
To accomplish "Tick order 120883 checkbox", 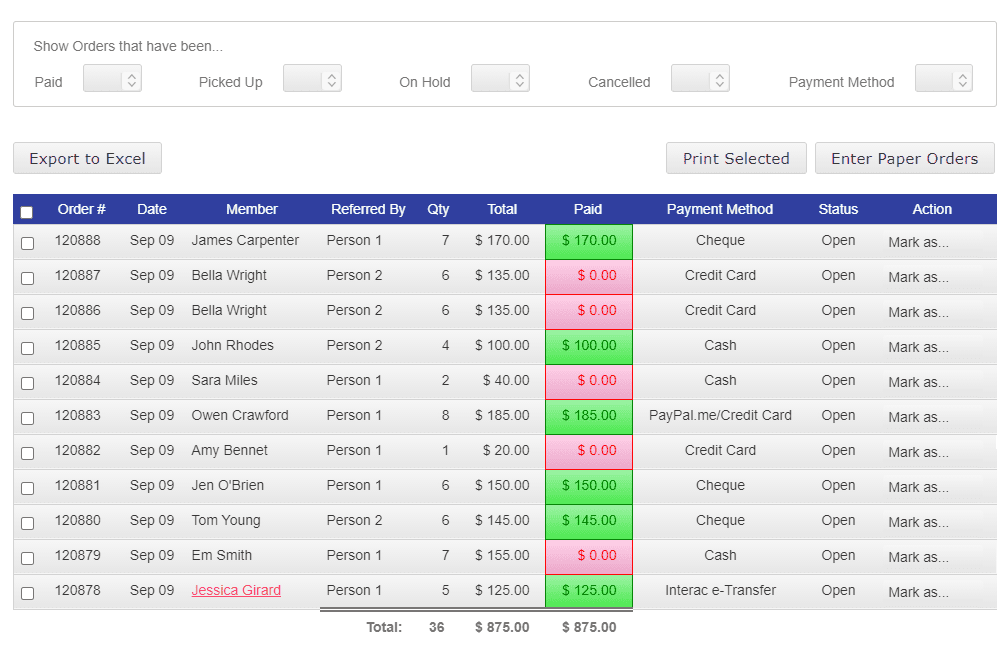I will pos(28,418).
